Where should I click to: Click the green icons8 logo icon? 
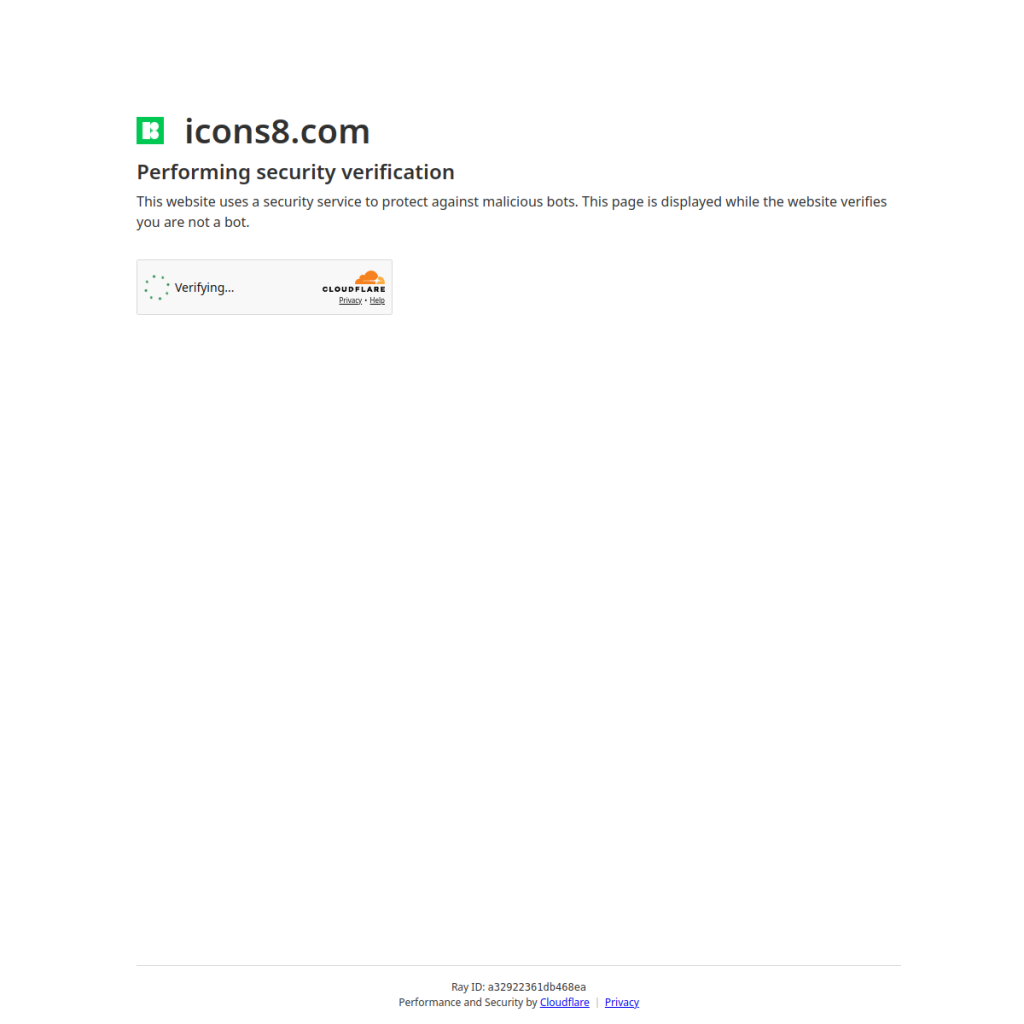(x=150, y=131)
